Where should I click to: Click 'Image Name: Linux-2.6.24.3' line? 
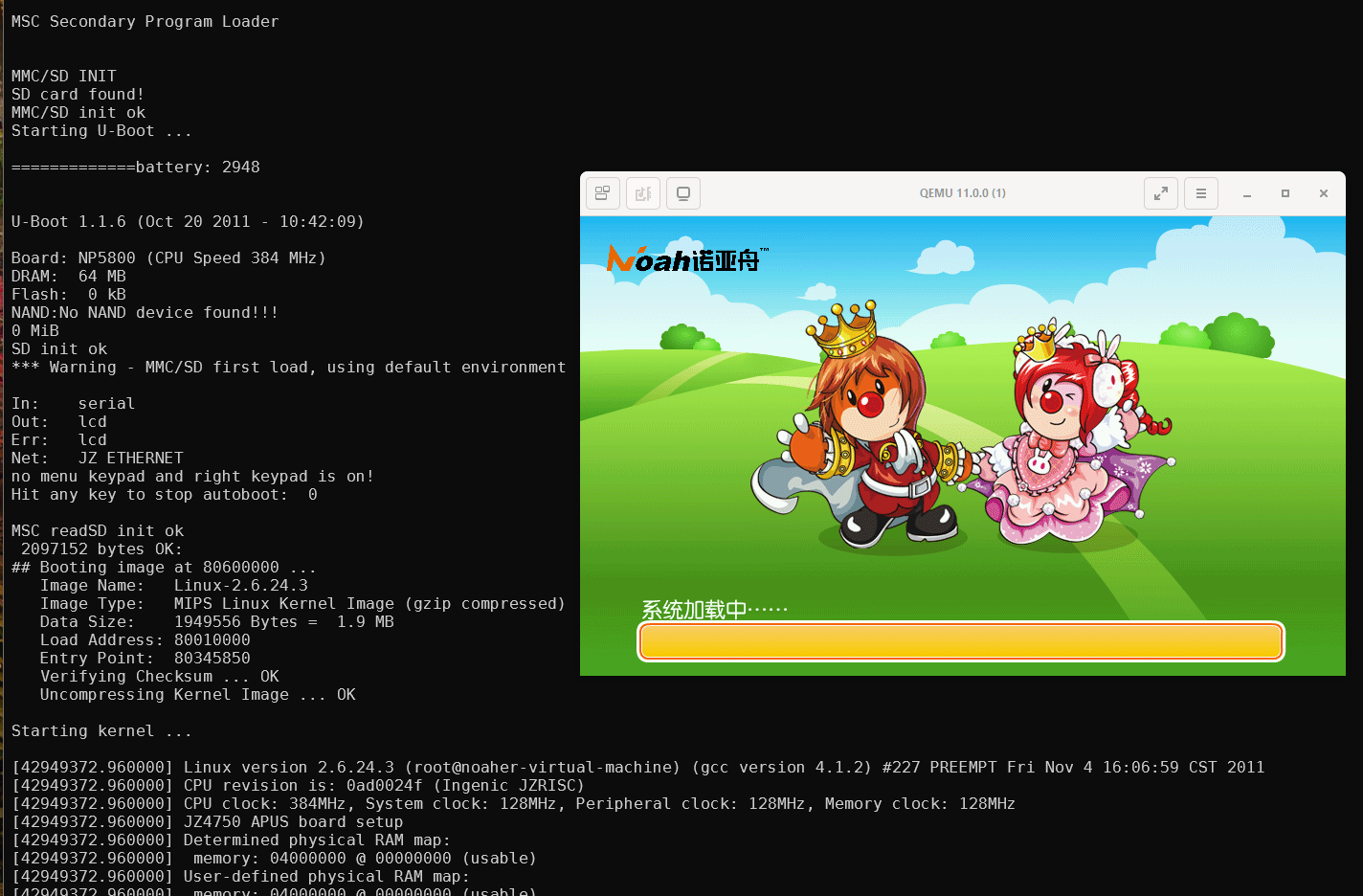(x=174, y=585)
